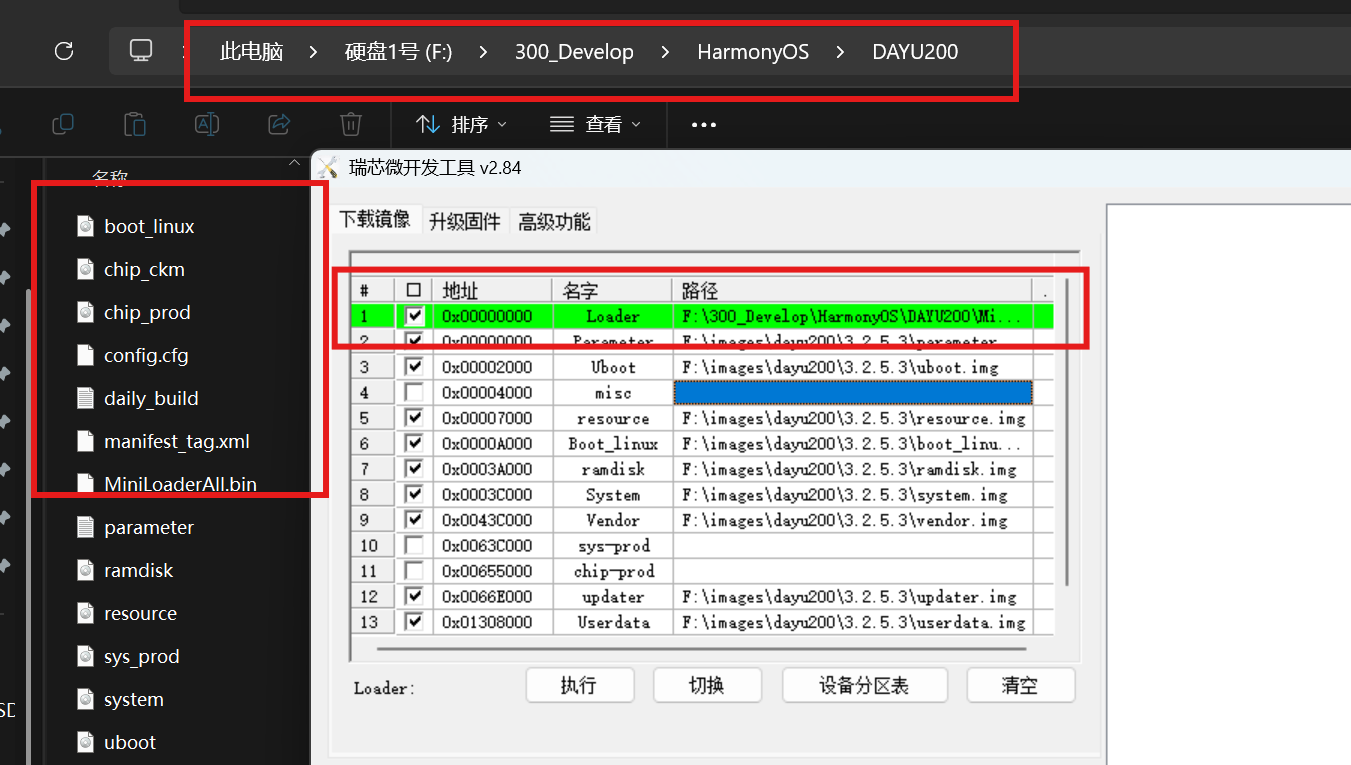
Task: Click the 路径 column header
Action: click(853, 290)
